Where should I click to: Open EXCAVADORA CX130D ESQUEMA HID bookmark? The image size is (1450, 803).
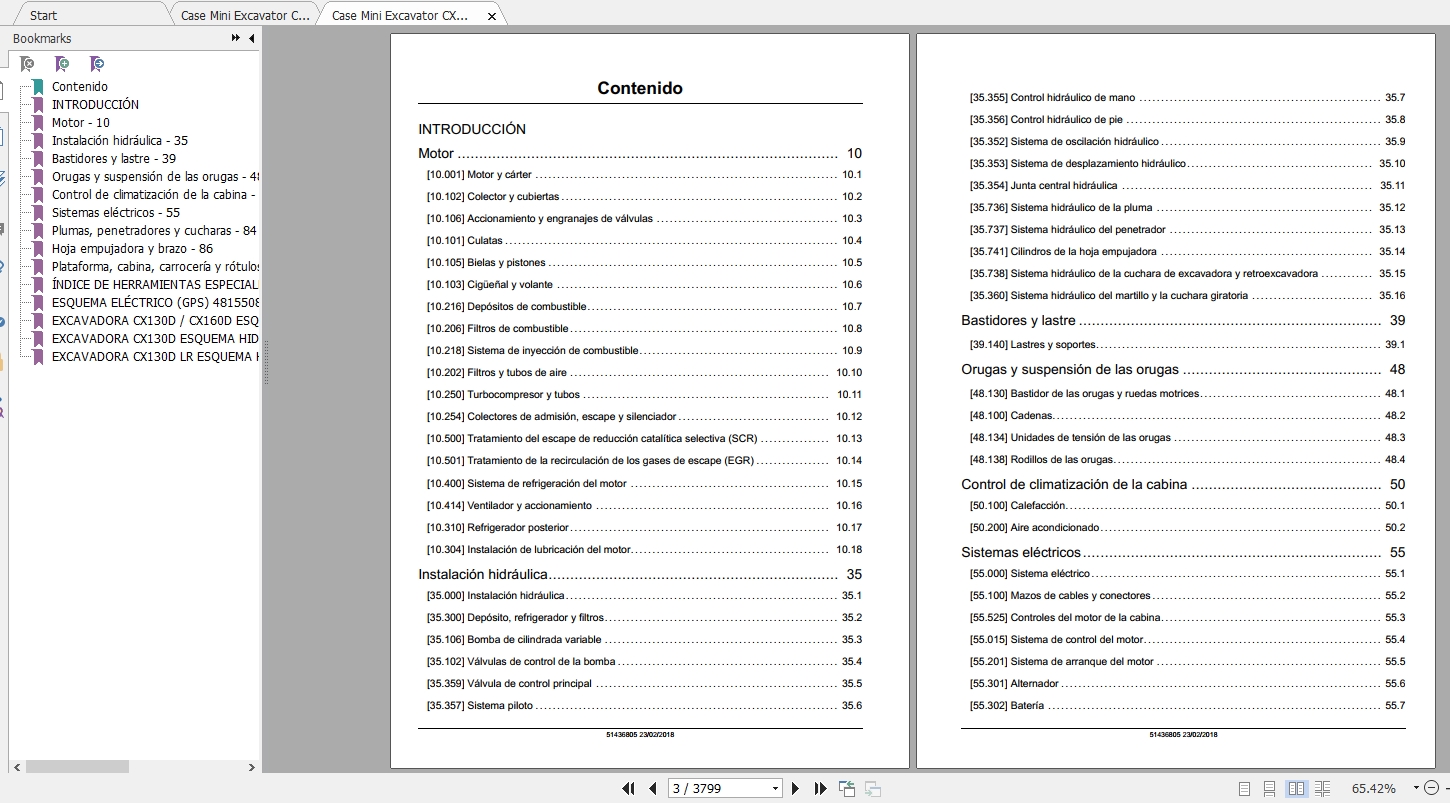pos(155,339)
